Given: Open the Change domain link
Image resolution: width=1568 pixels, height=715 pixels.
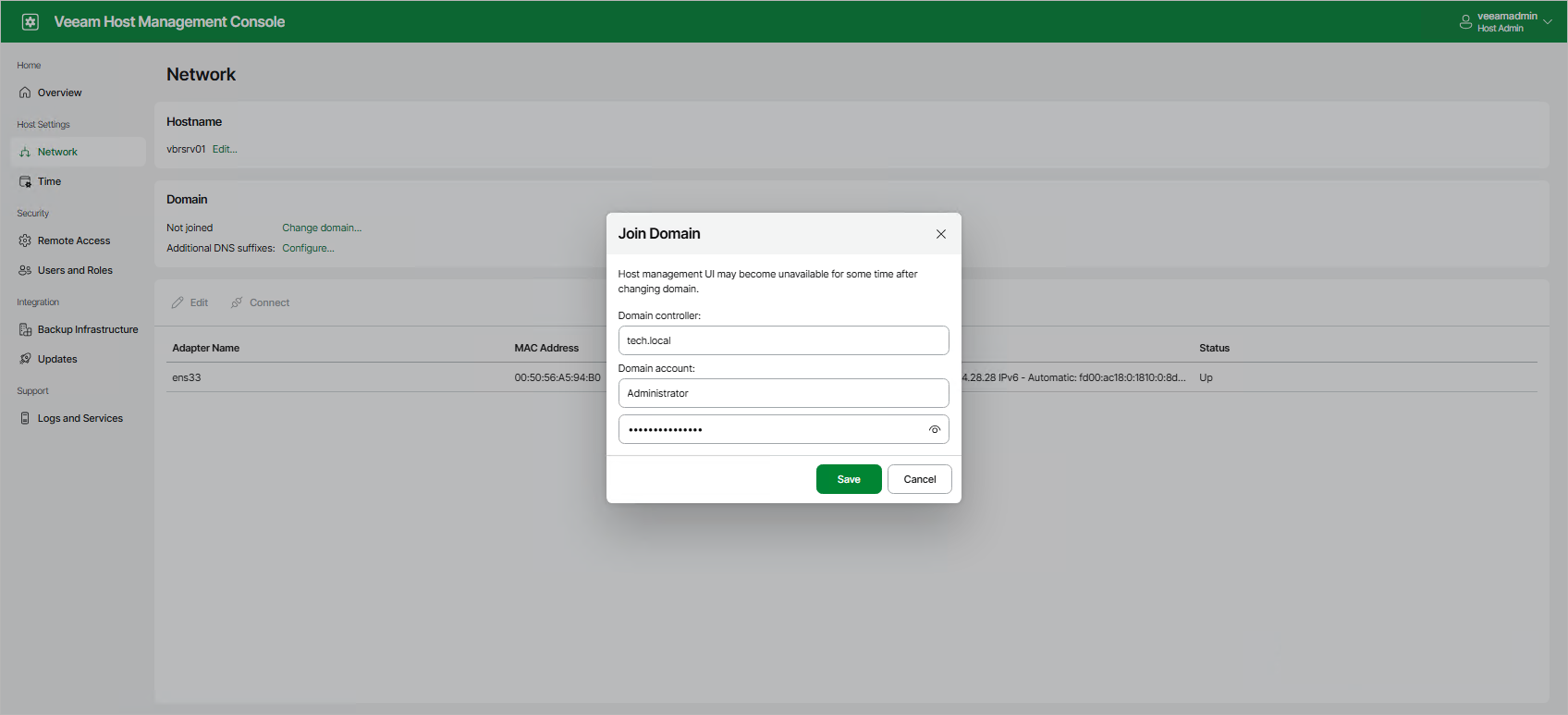Looking at the screenshot, I should 322,228.
